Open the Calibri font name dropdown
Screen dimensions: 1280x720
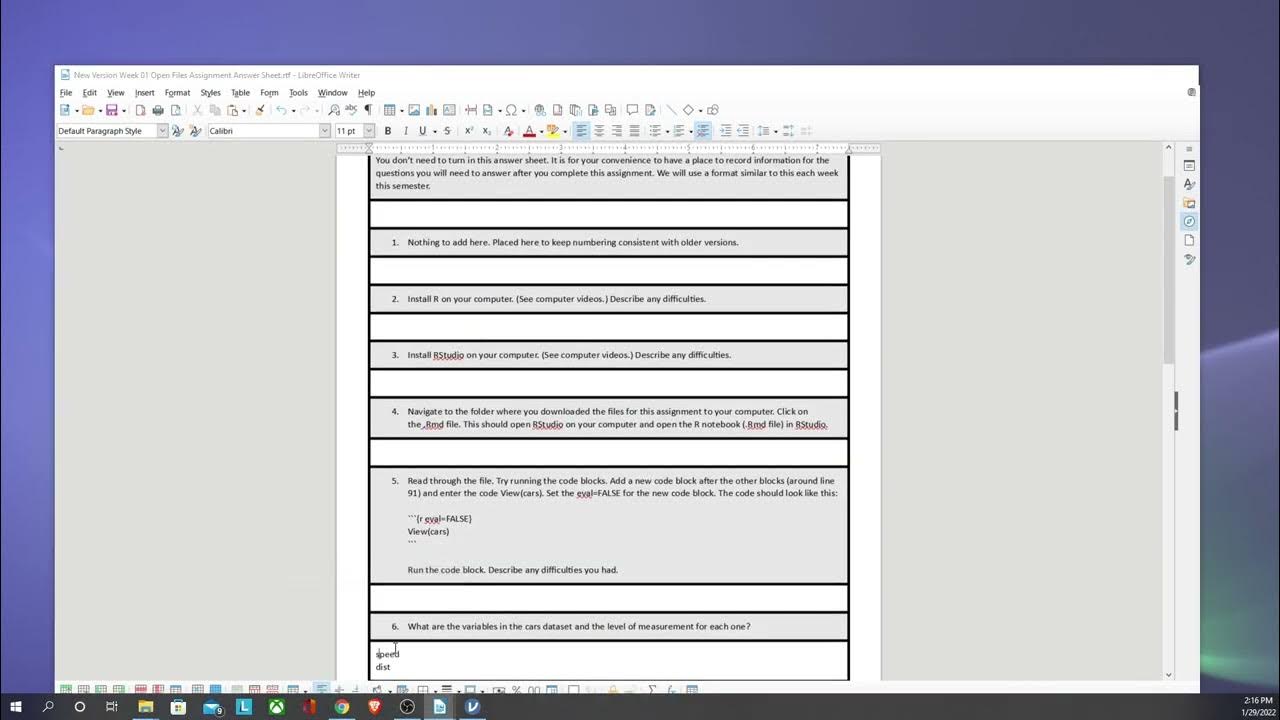point(325,131)
